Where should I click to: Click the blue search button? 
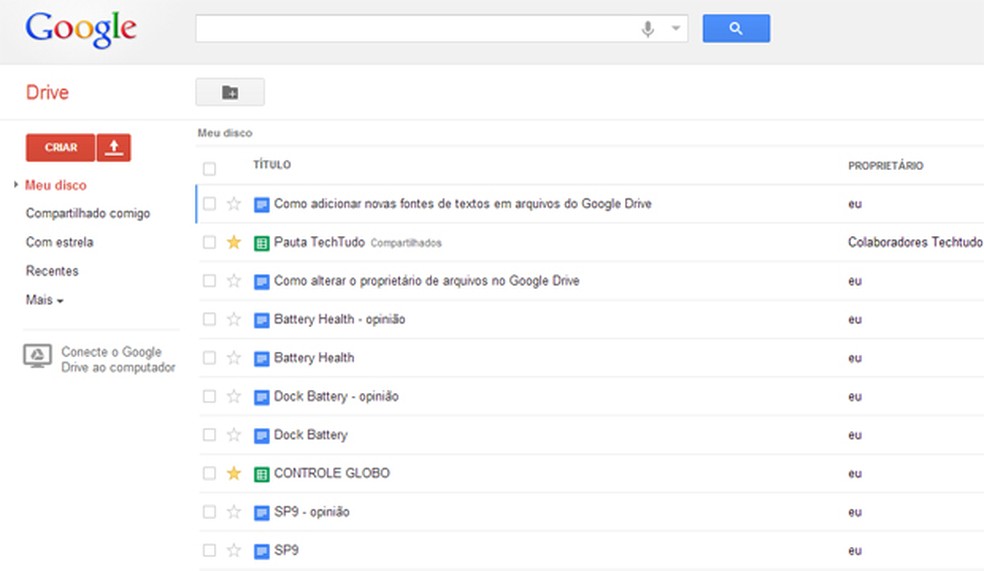(736, 28)
